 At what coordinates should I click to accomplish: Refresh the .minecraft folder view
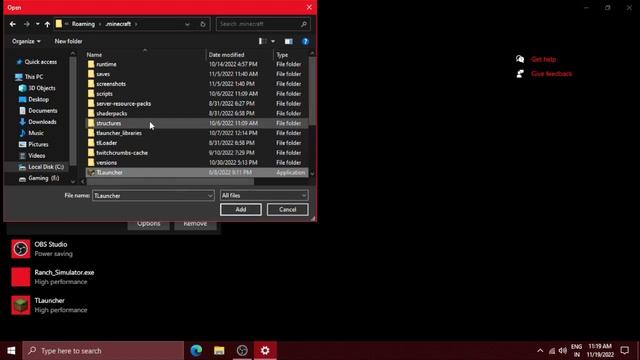click(203, 24)
